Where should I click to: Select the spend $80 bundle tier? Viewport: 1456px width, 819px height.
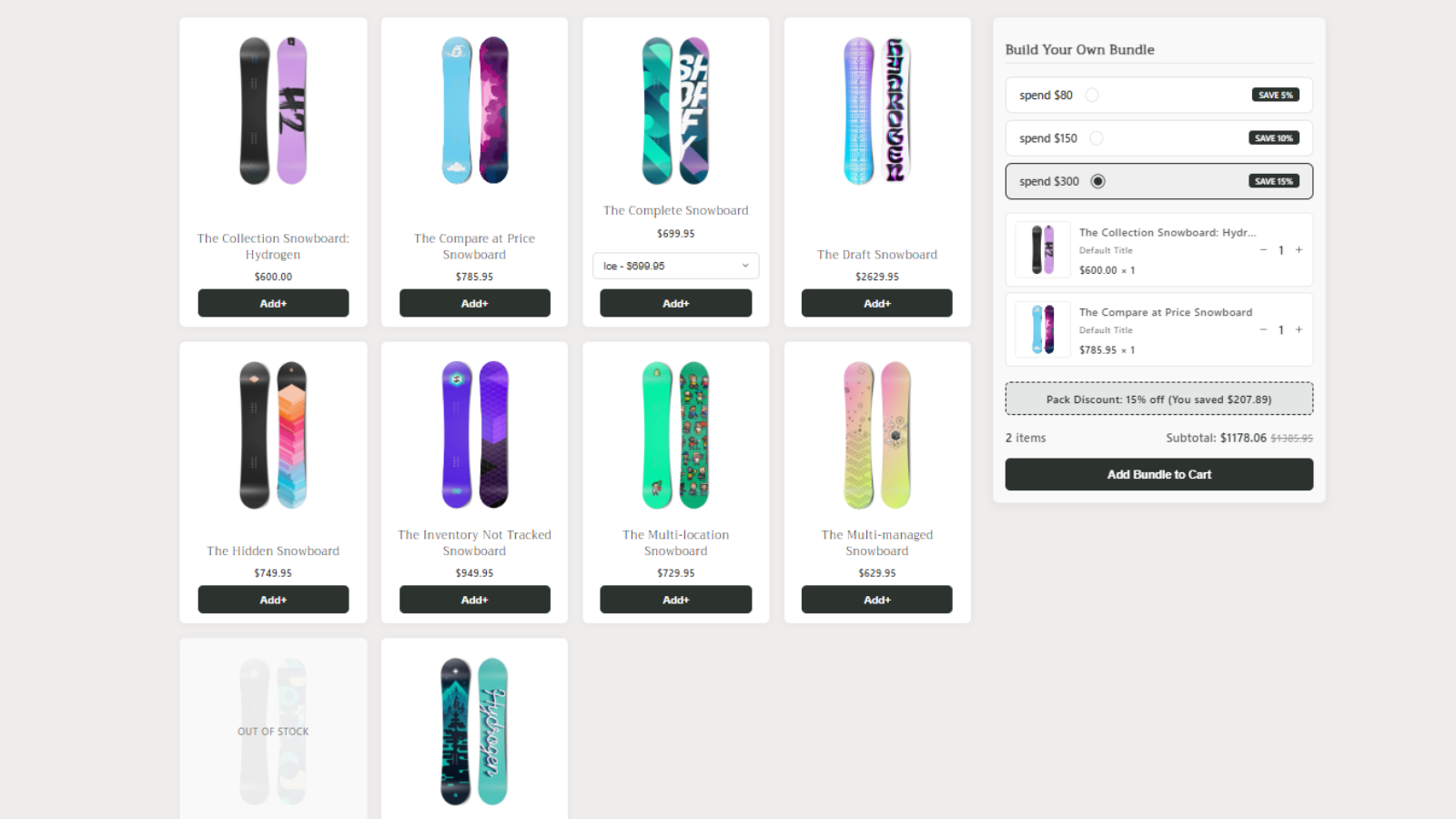[x=1092, y=95]
